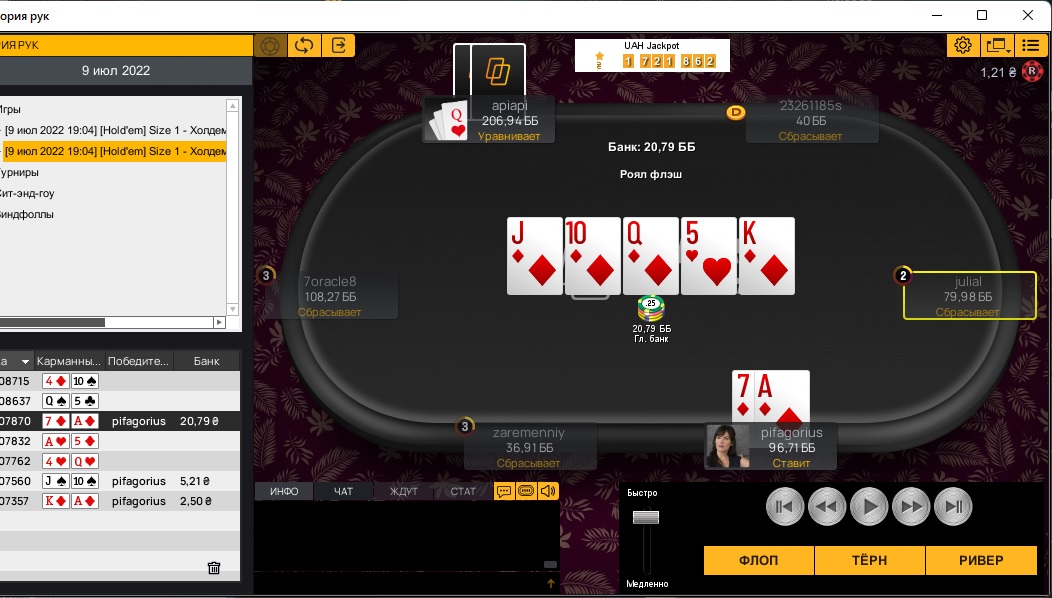This screenshot has height=598, width=1052.
Task: Click the export icon in the top toolbar
Action: [x=339, y=46]
